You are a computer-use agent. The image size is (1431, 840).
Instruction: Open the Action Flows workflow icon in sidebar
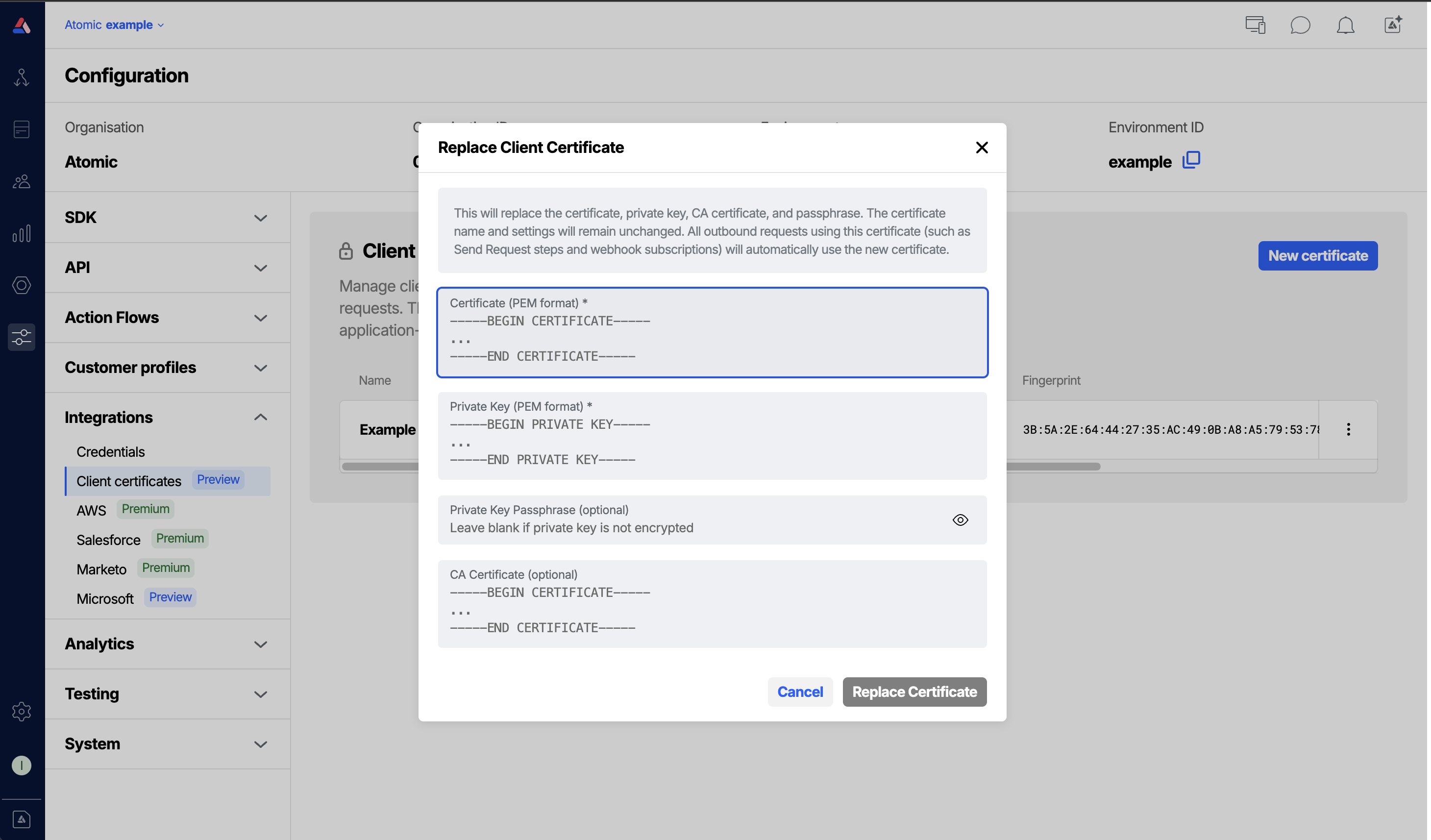tap(22, 76)
